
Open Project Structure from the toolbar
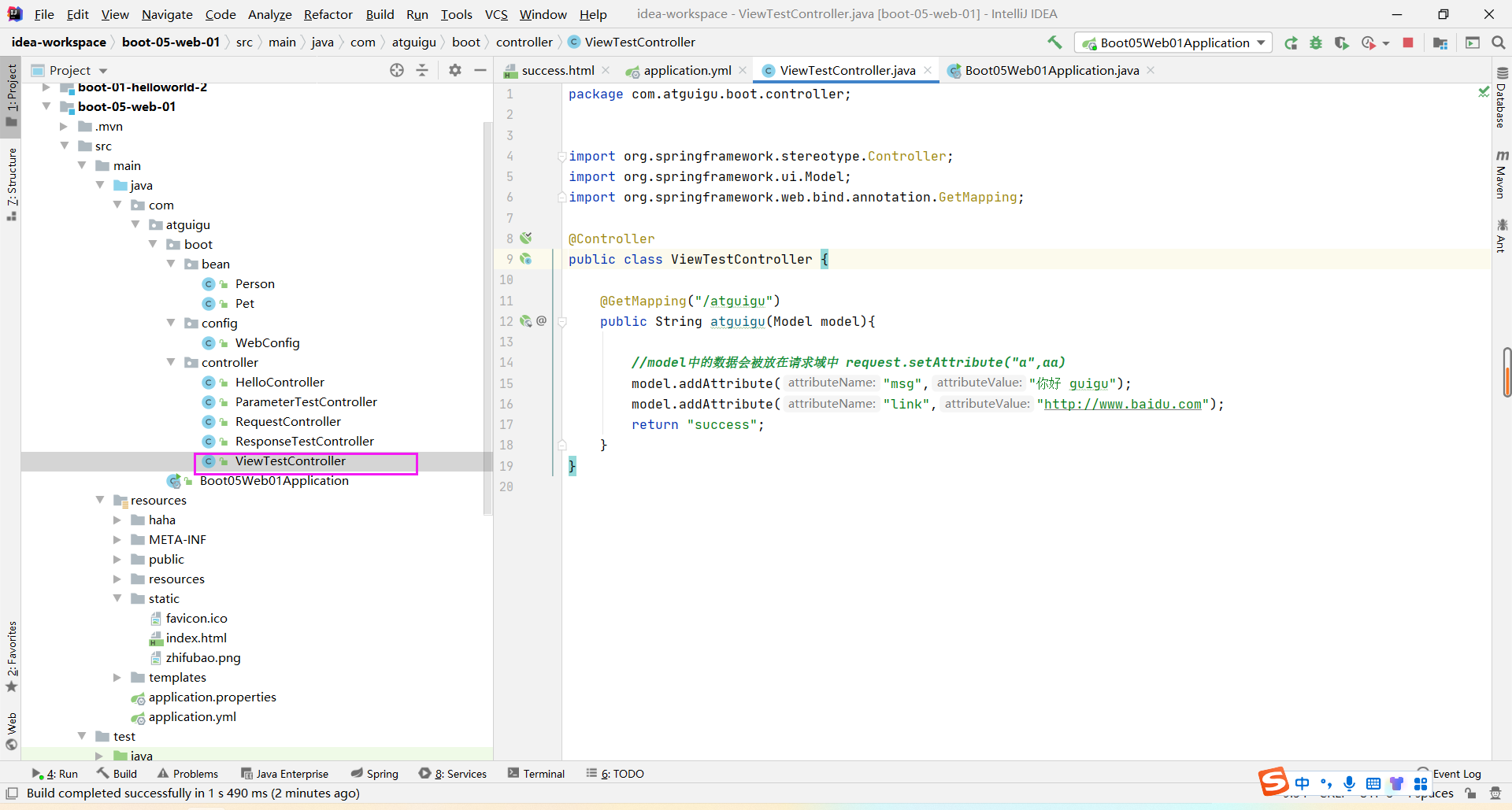(x=1440, y=43)
